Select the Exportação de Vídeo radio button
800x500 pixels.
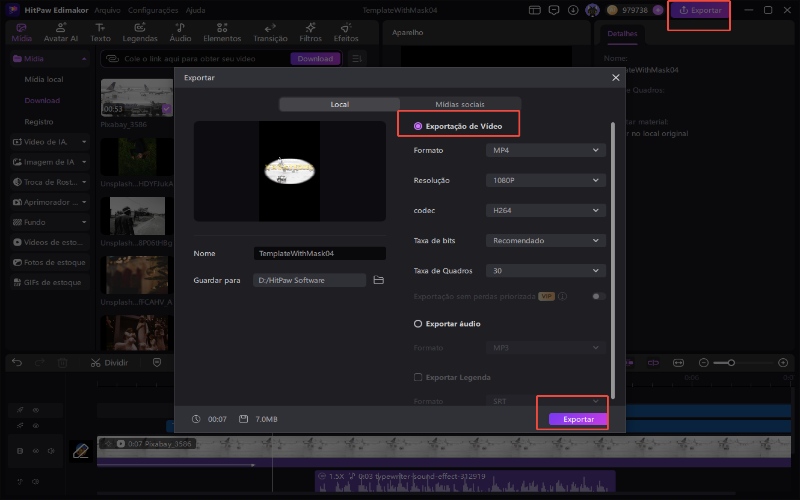(x=418, y=126)
